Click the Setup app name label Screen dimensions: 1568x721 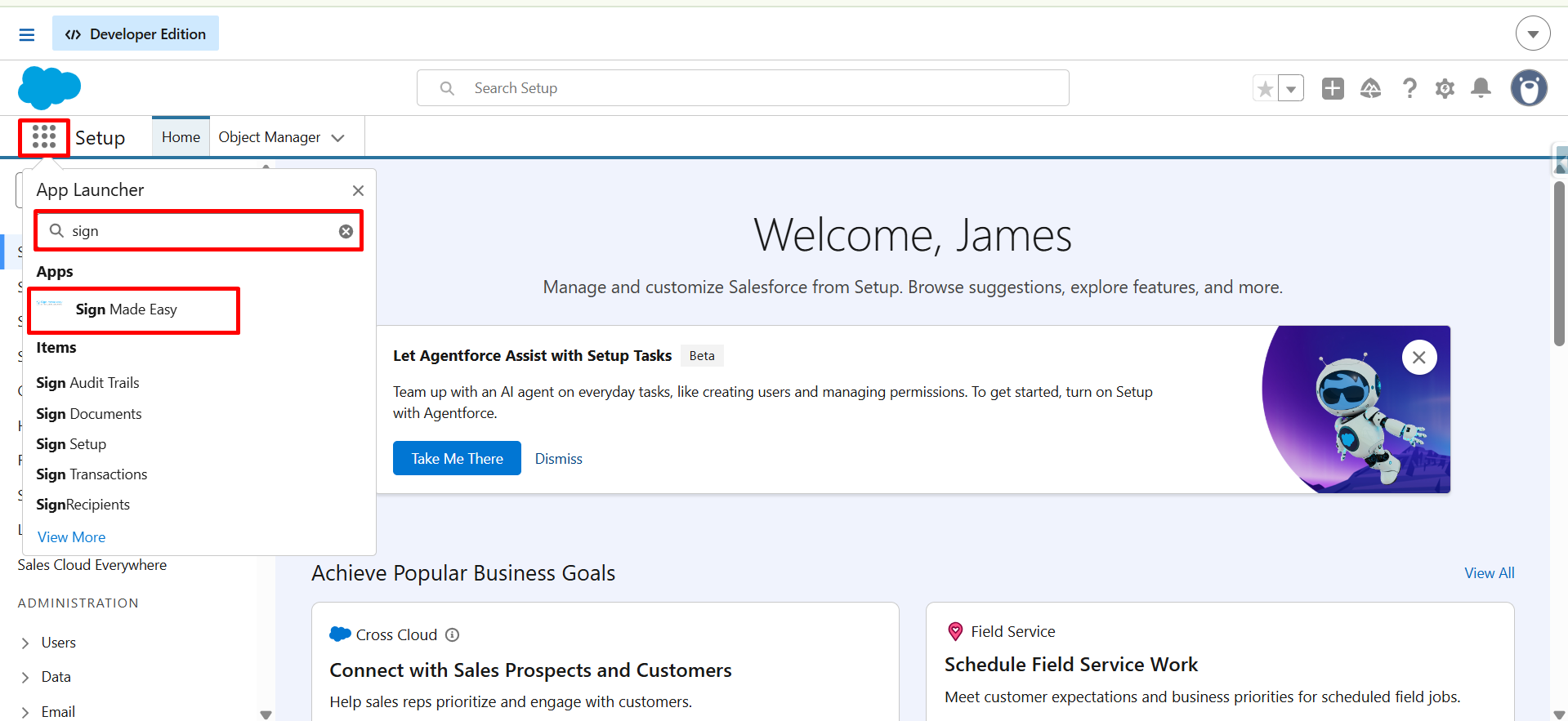pyautogui.click(x=100, y=138)
